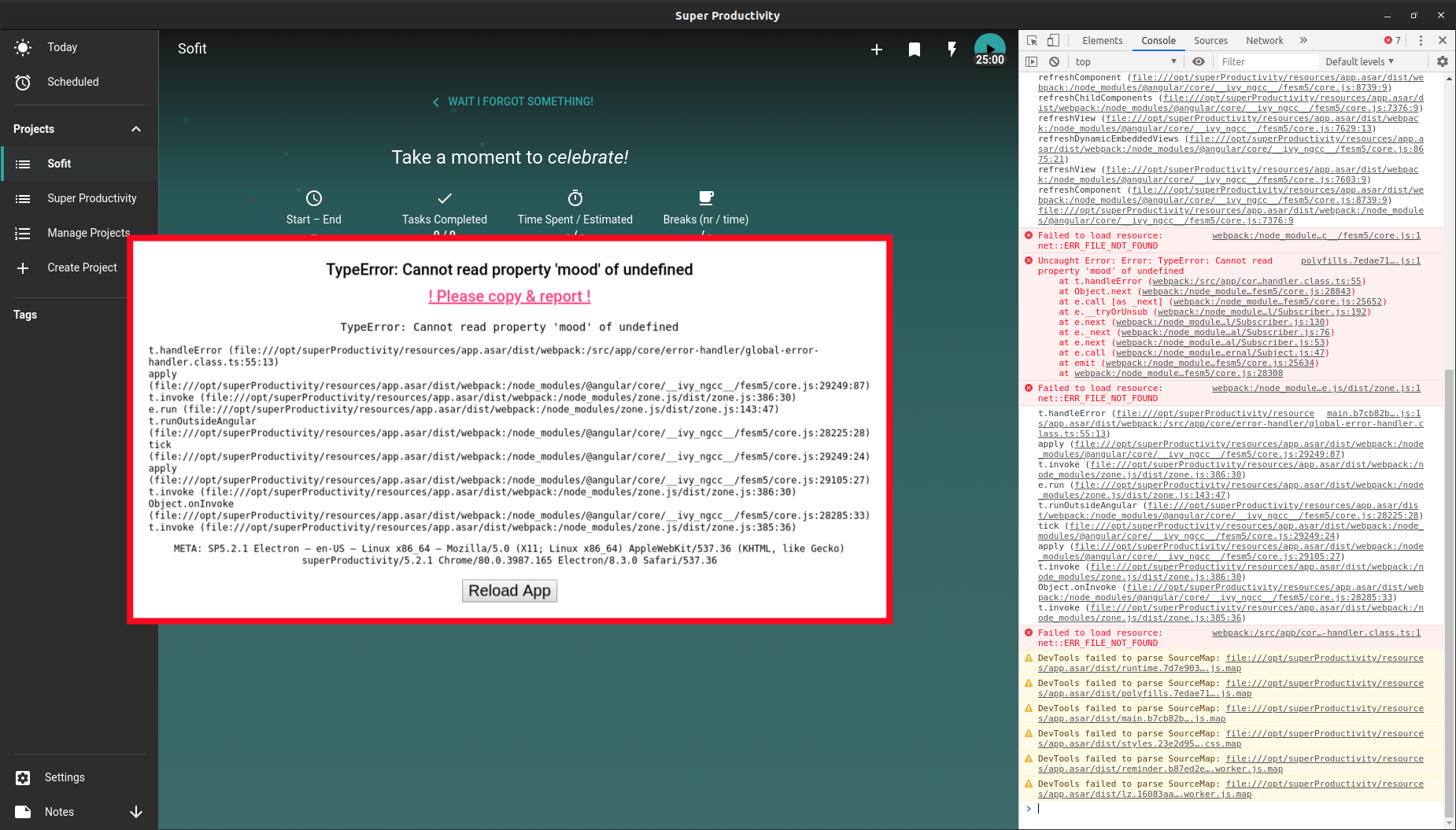Open main.b7cb82b js:1 source link
The image size is (1456, 830).
point(1373,413)
